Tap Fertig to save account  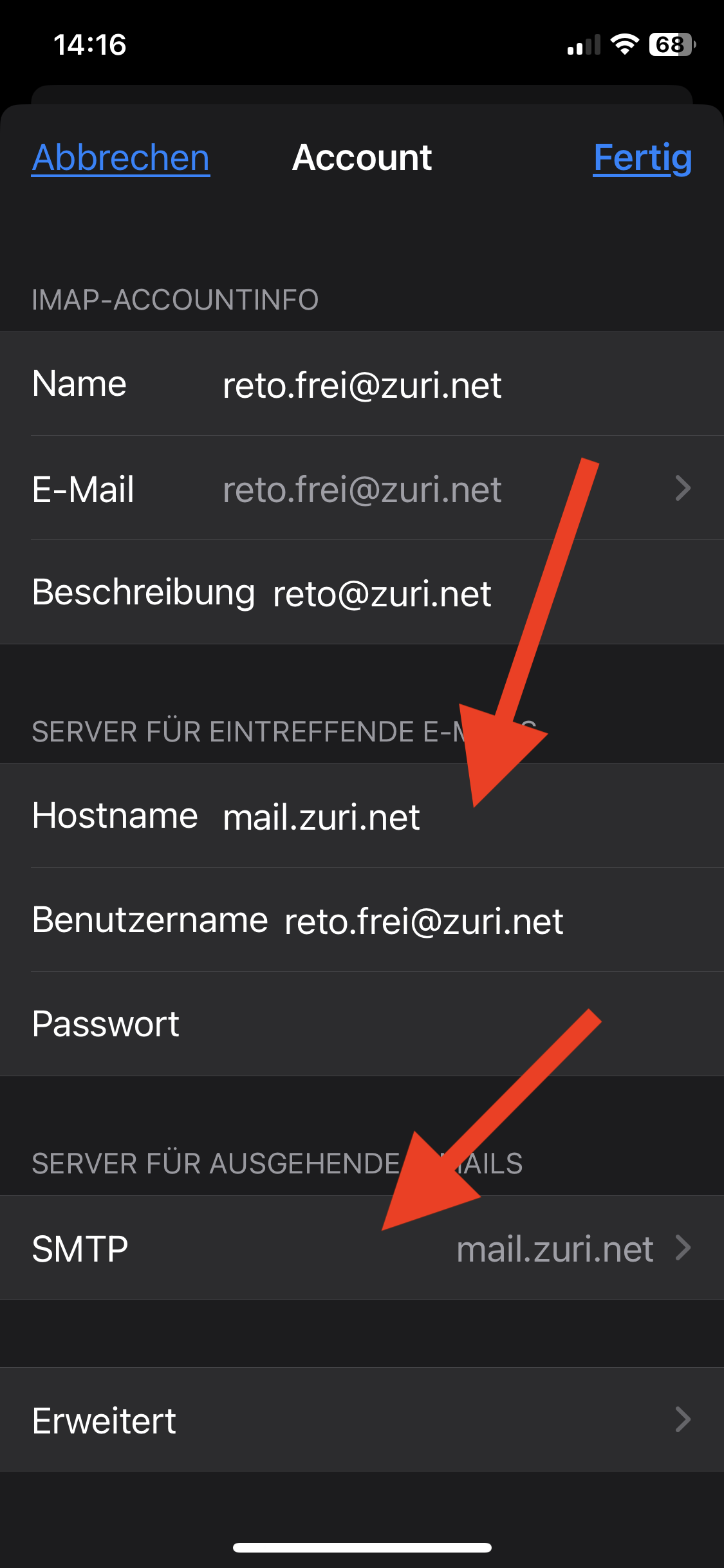(642, 158)
